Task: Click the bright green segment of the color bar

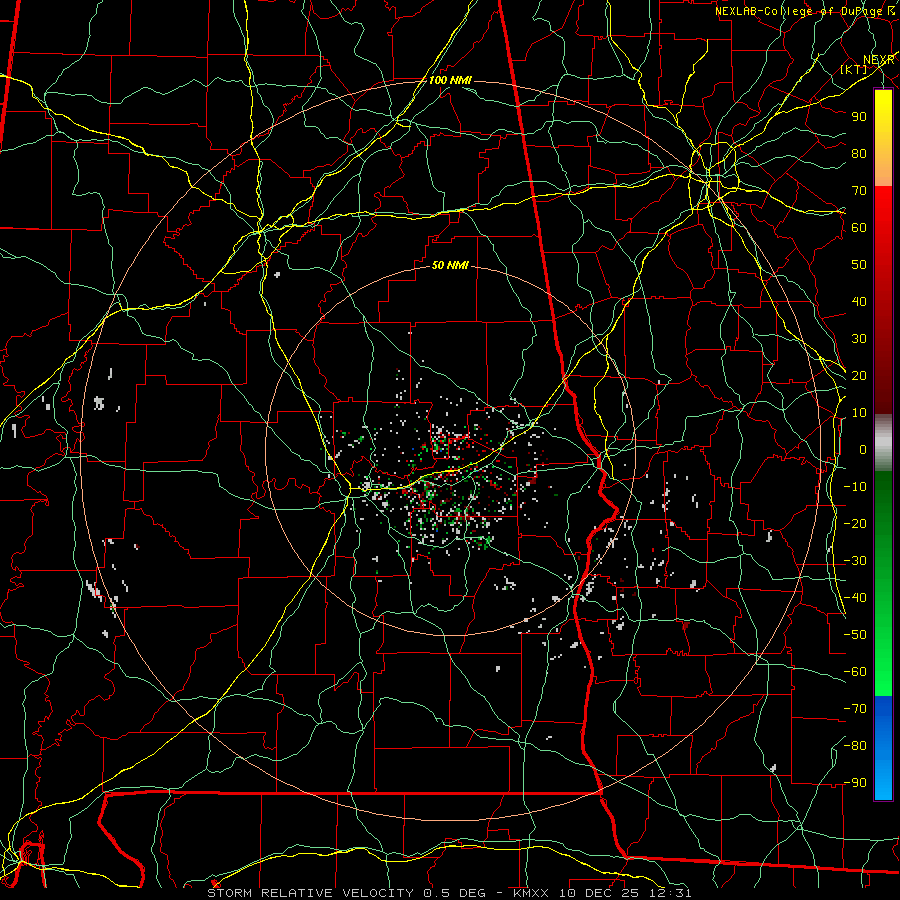Action: pyautogui.click(x=883, y=660)
